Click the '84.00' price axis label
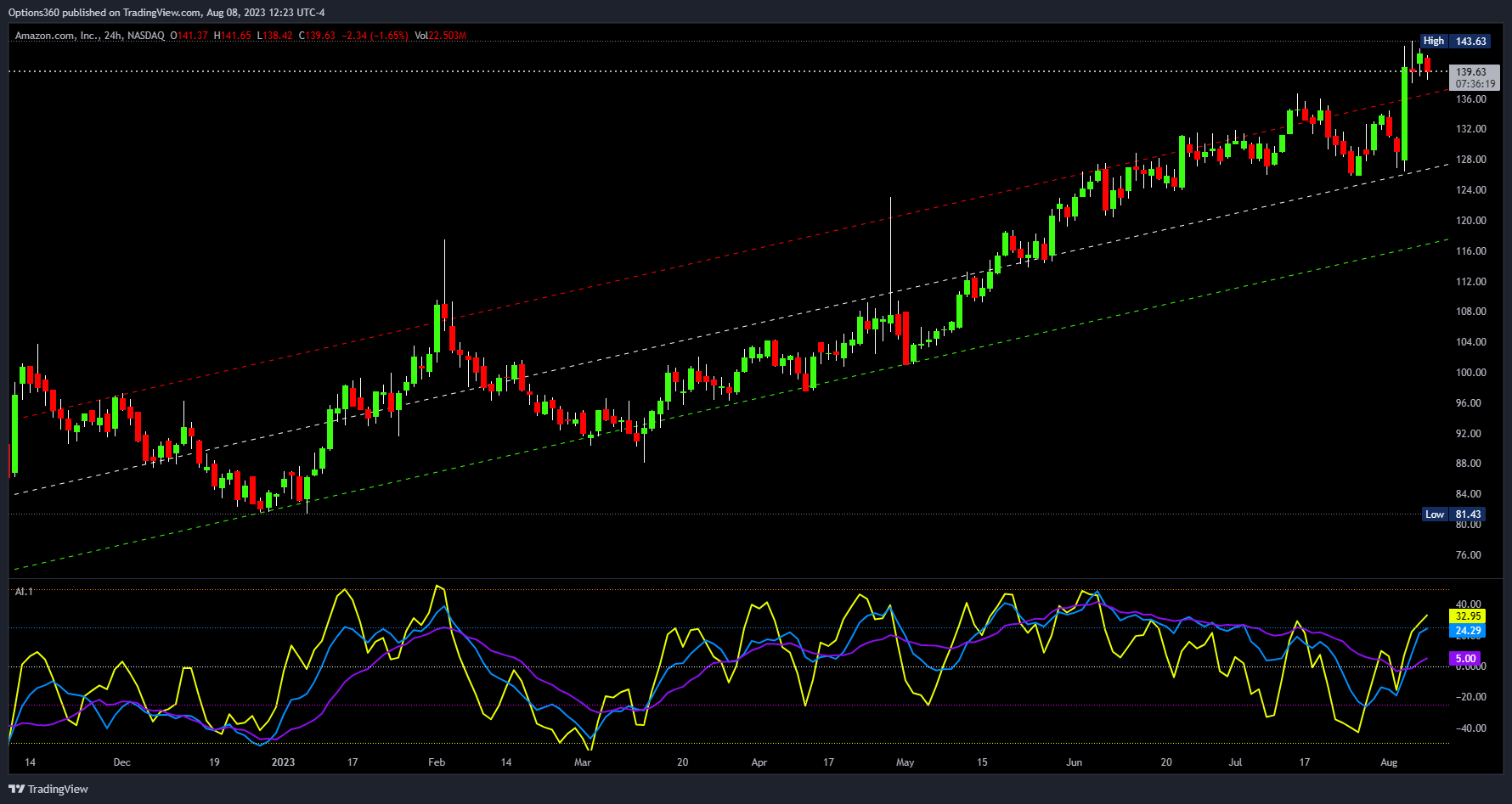 pos(1469,494)
